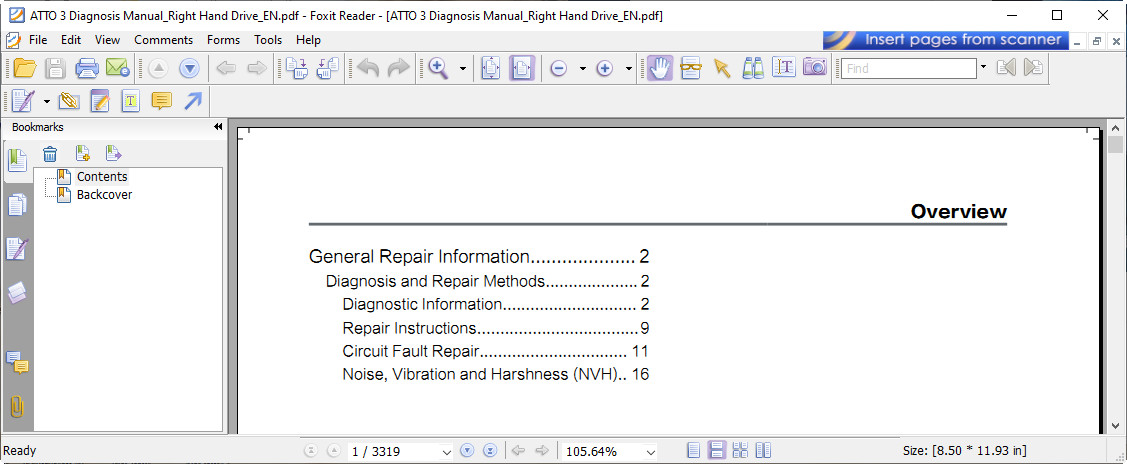Collapse the Bookmarks panel with double arrow
This screenshot has width=1127, height=464.
coord(218,127)
